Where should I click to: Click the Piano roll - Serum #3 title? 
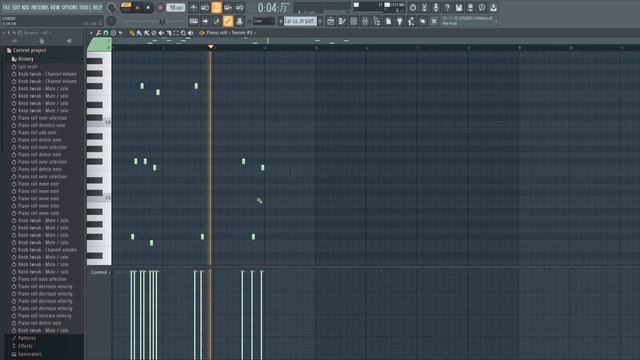pos(229,33)
